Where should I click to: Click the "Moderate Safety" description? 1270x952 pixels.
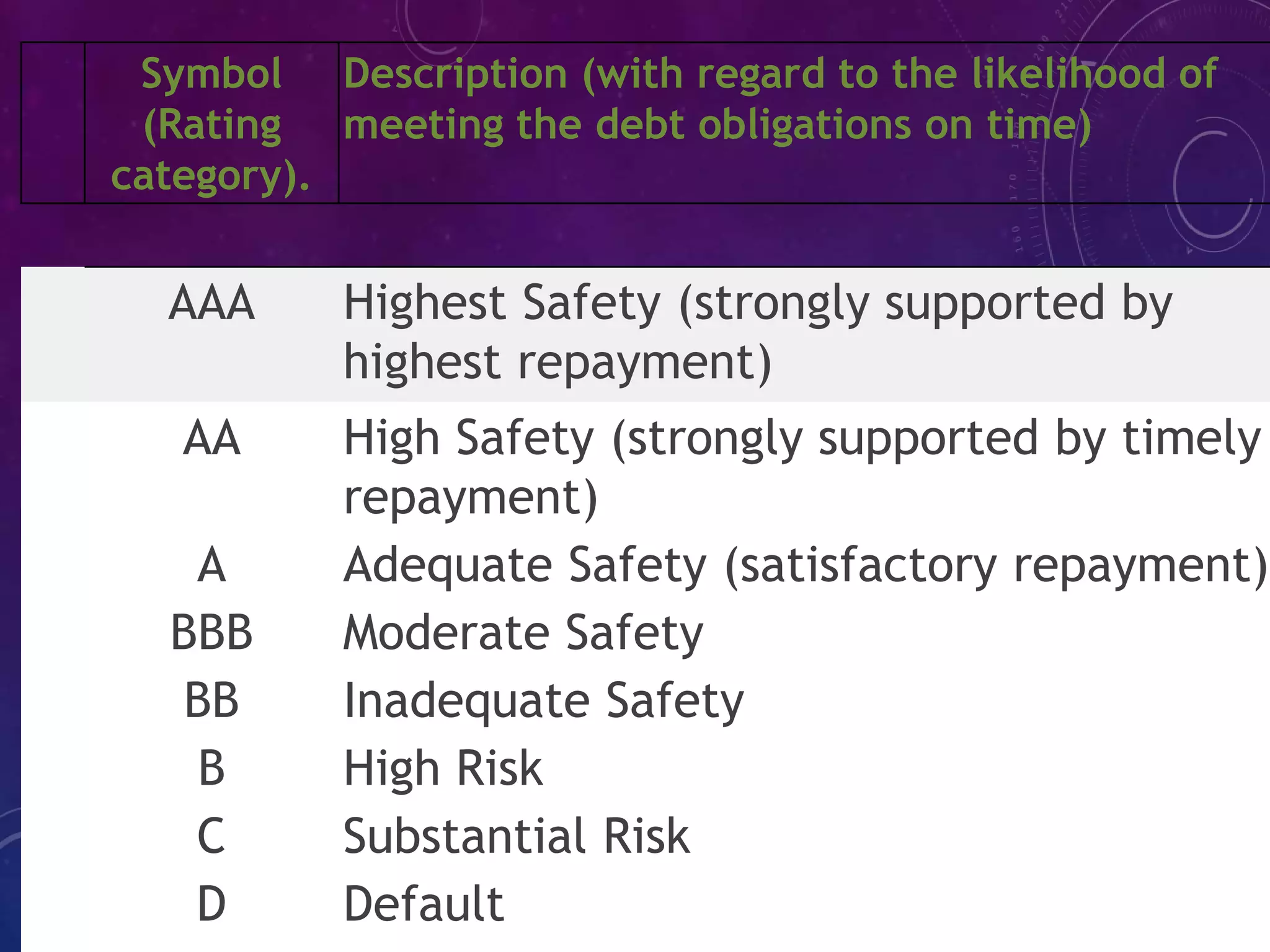click(523, 633)
